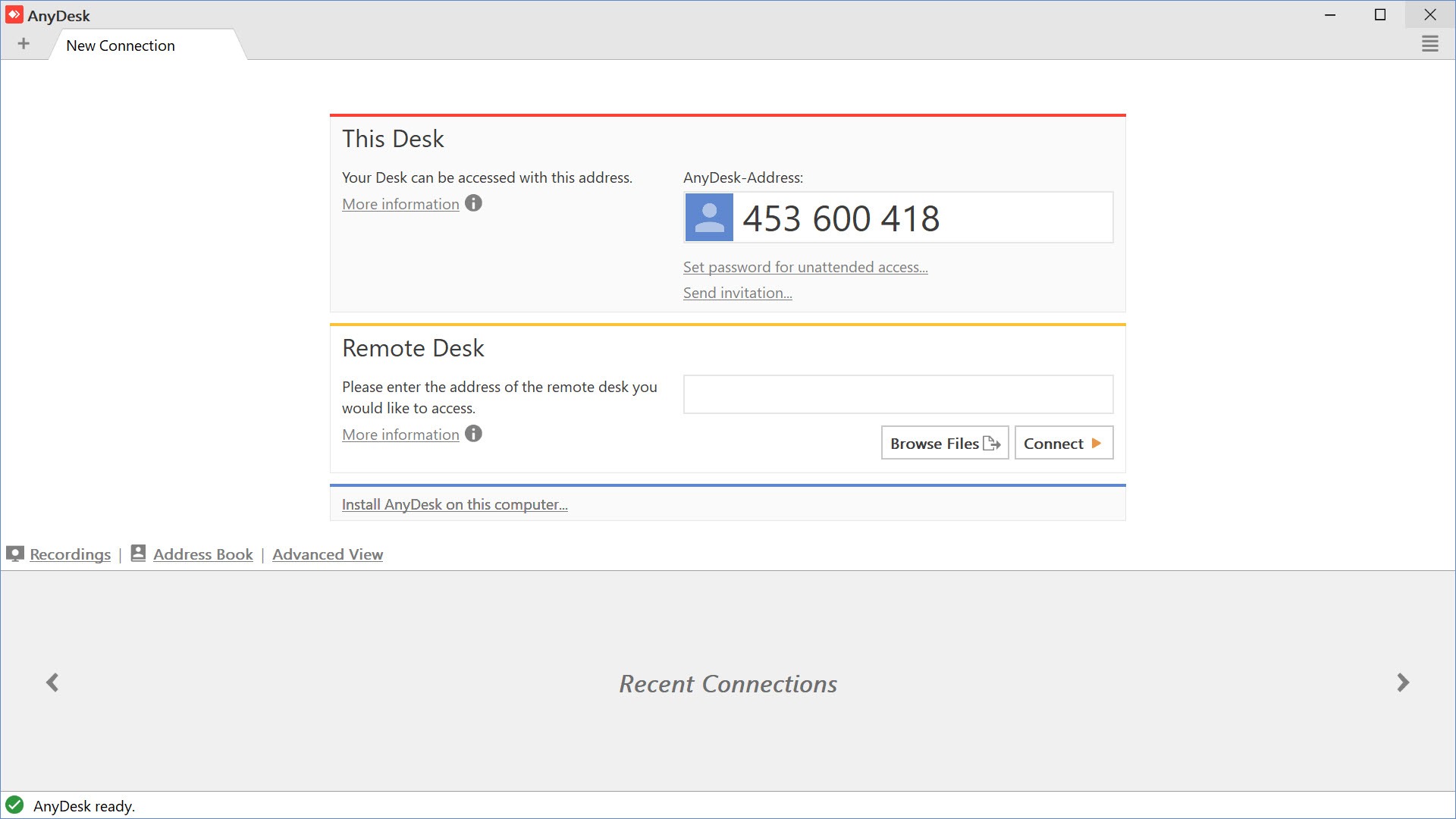
Task: Select the Advanced View option
Action: click(x=327, y=554)
